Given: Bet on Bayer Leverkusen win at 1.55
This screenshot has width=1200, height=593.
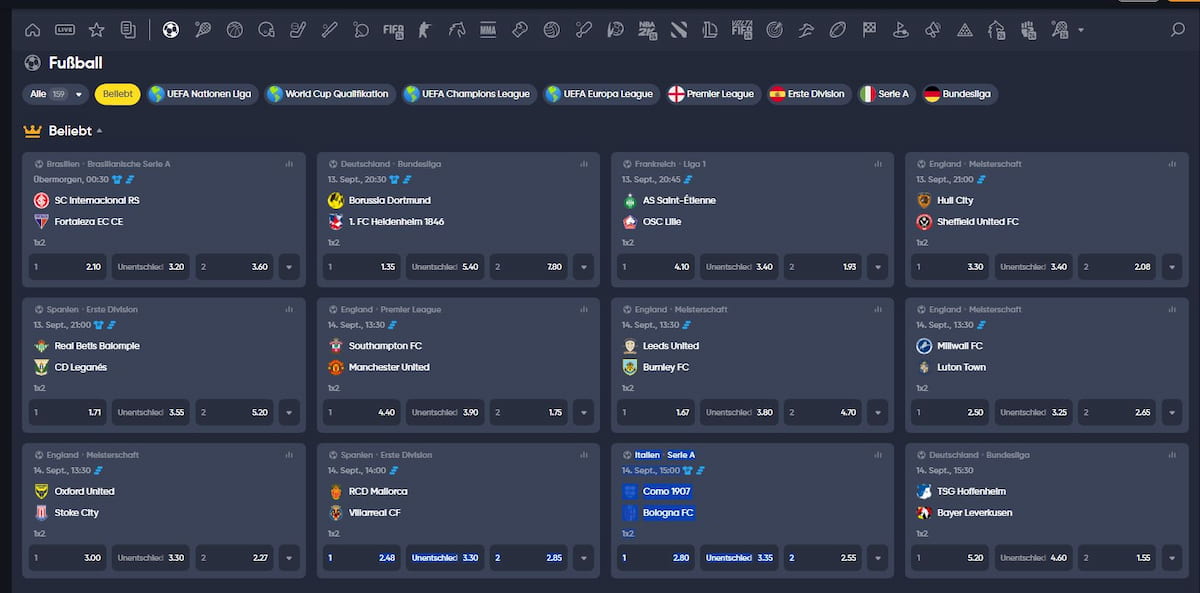Looking at the screenshot, I should pos(1116,558).
